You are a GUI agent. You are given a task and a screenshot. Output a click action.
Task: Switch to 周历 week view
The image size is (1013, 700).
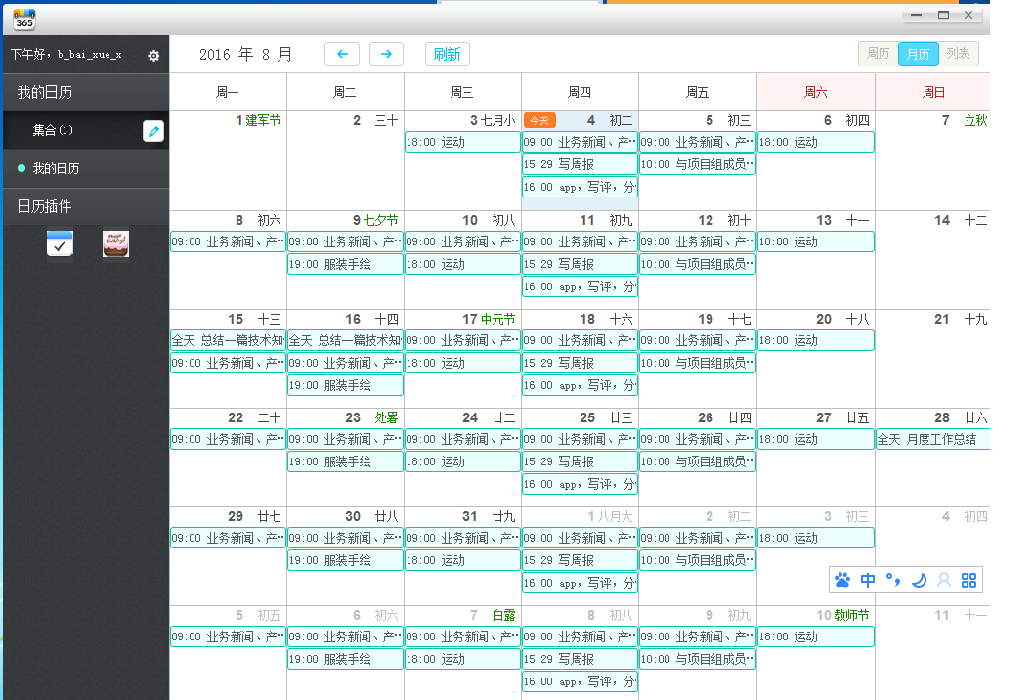coord(878,54)
